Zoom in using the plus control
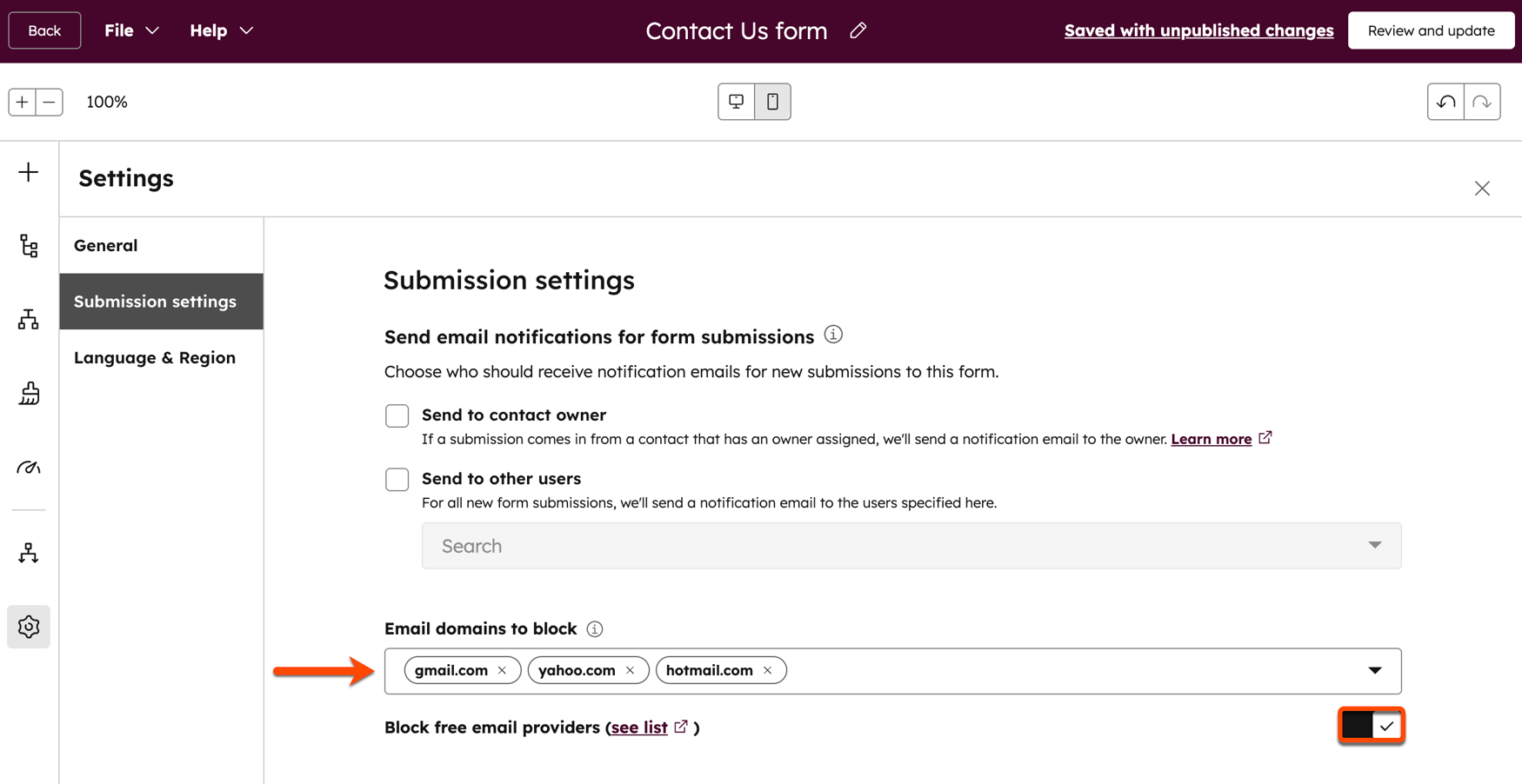The width and height of the screenshot is (1522, 784). pos(22,102)
